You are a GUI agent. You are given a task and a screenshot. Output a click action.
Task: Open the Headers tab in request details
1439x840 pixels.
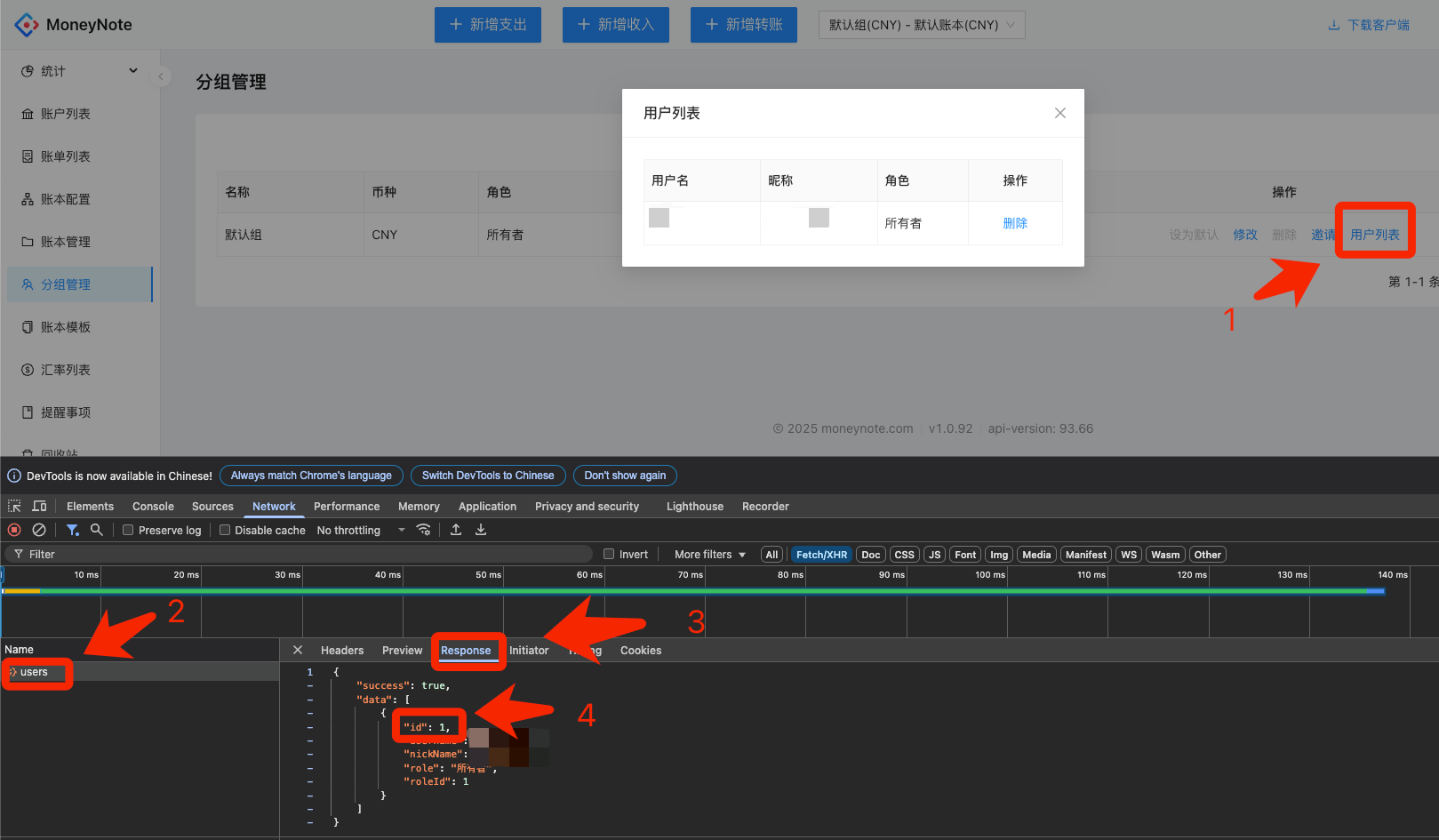tap(342, 650)
